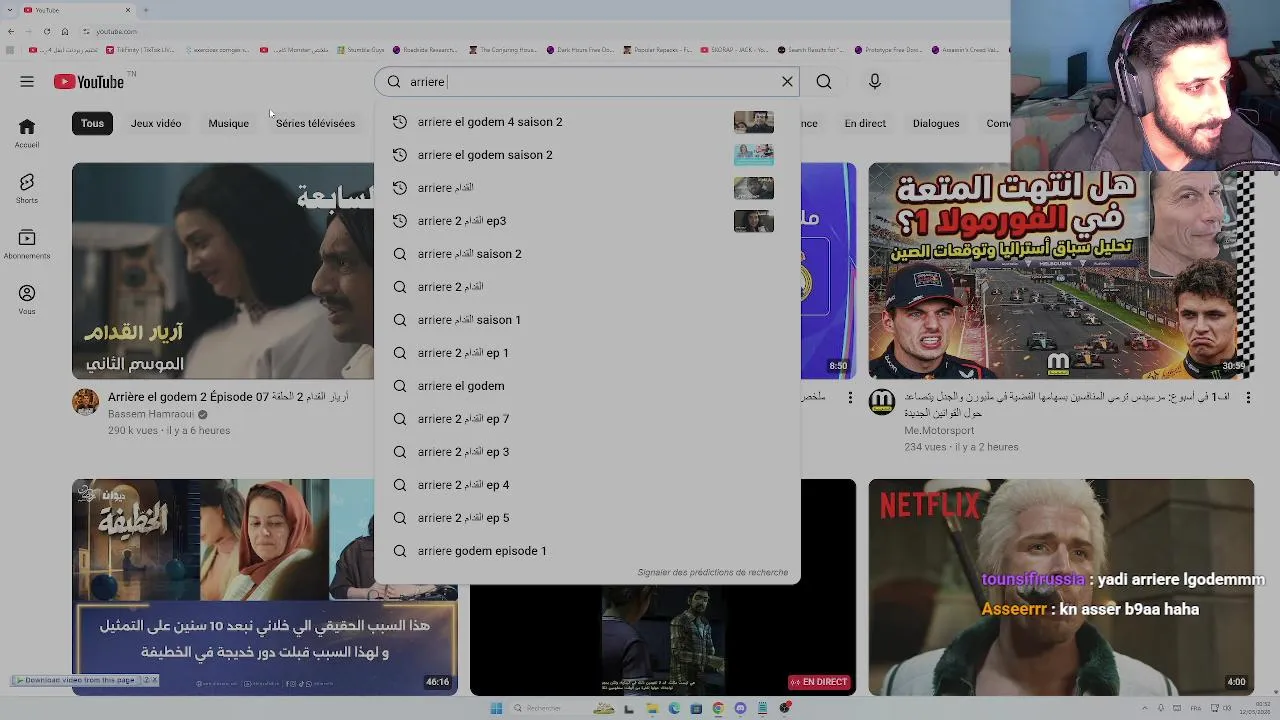1280x720 pixels.
Task: Click the Me.Motorsport channel avatar
Action: (x=882, y=402)
